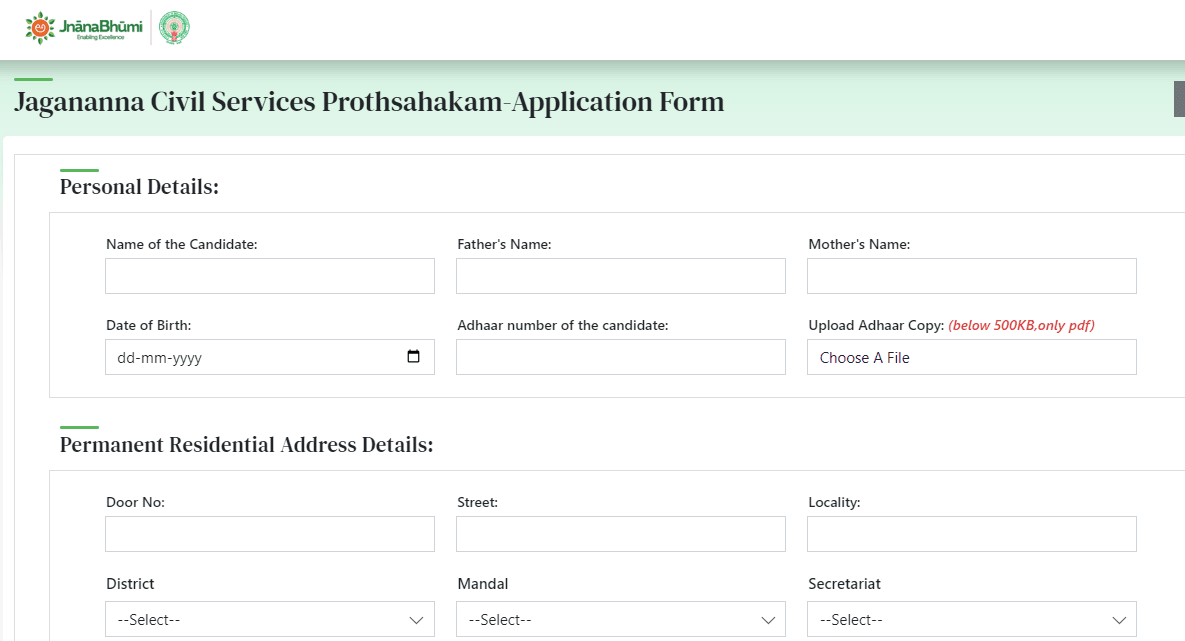Viewport: 1185px width, 641px height.
Task: Open the Mandal dropdown
Action: point(620,619)
